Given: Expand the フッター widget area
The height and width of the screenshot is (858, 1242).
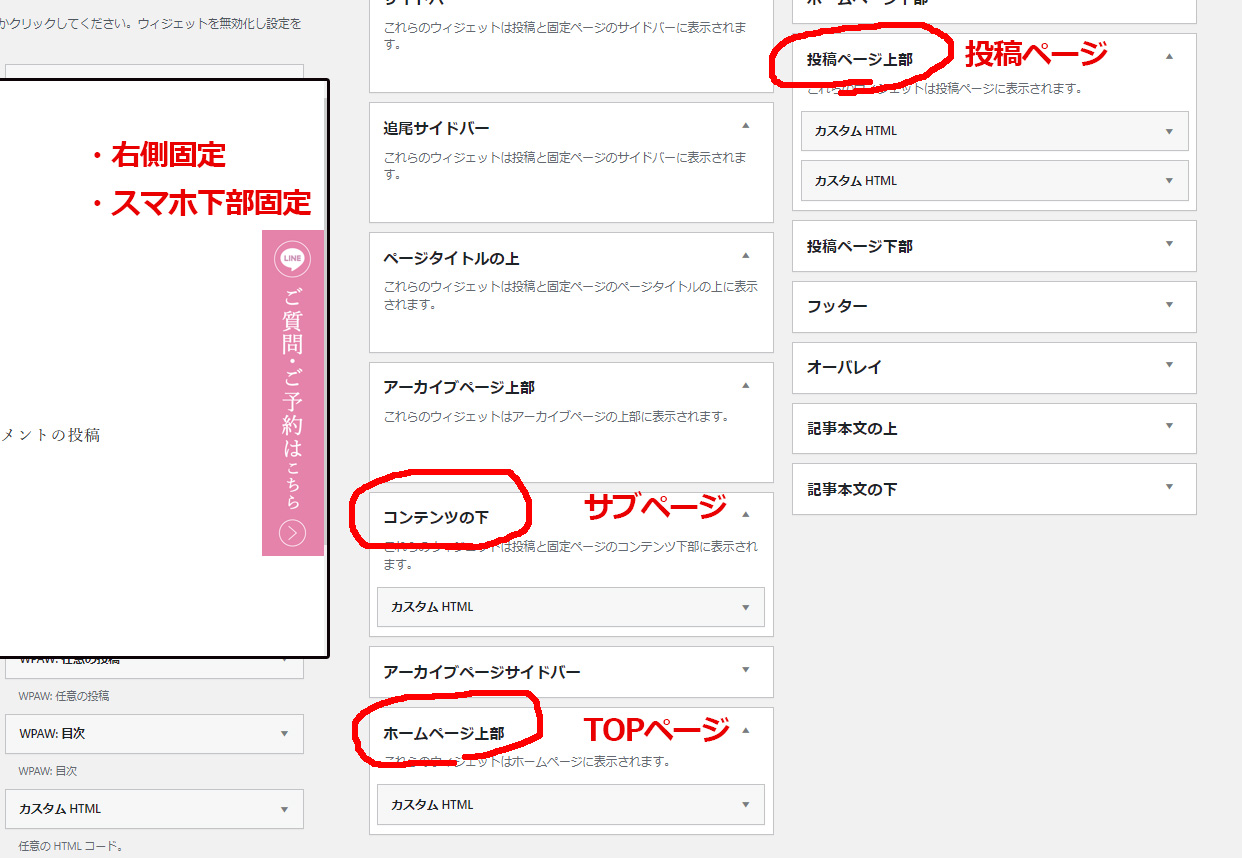Looking at the screenshot, I should [x=1168, y=305].
